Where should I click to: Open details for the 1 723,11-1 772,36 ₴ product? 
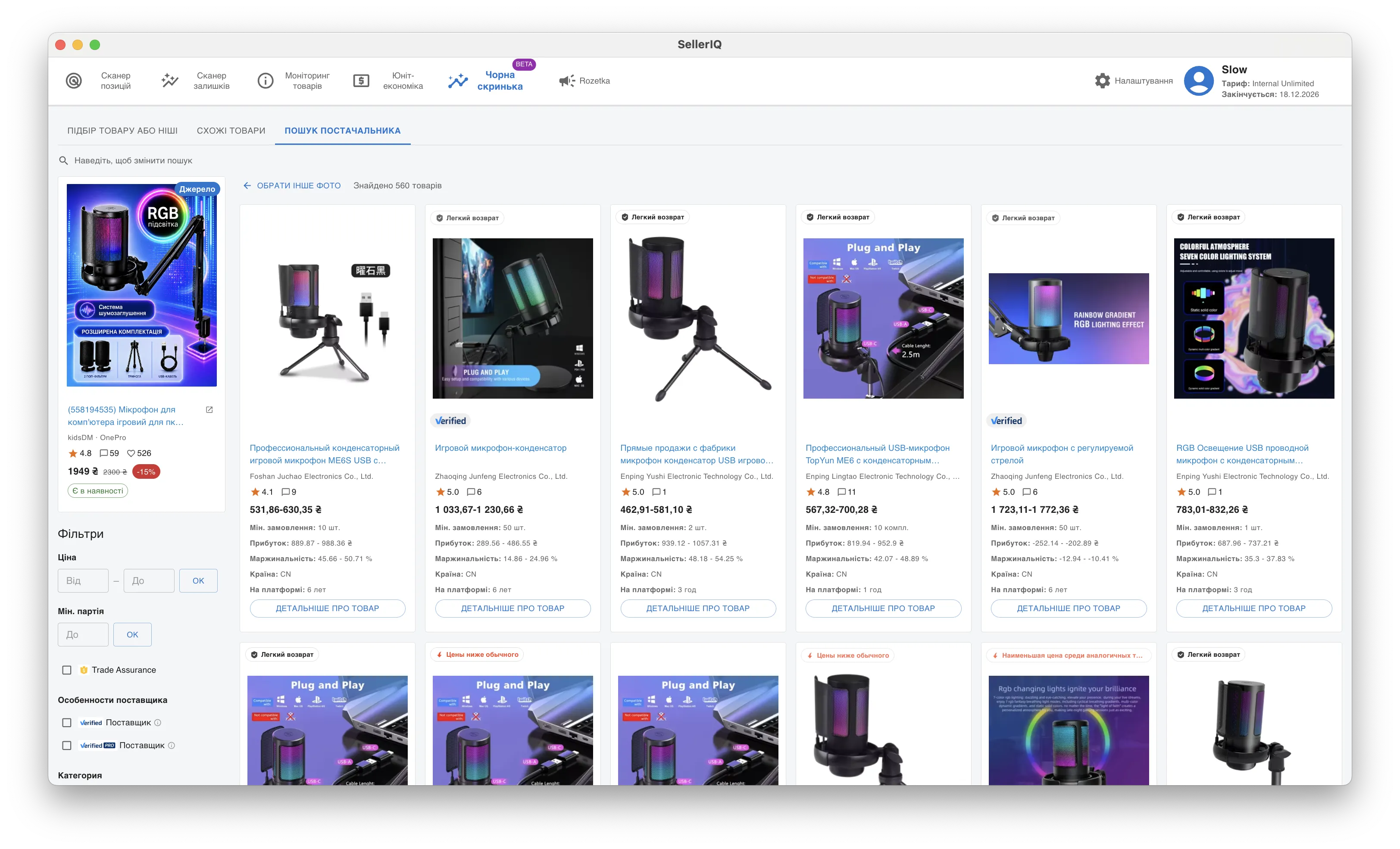(x=1069, y=609)
